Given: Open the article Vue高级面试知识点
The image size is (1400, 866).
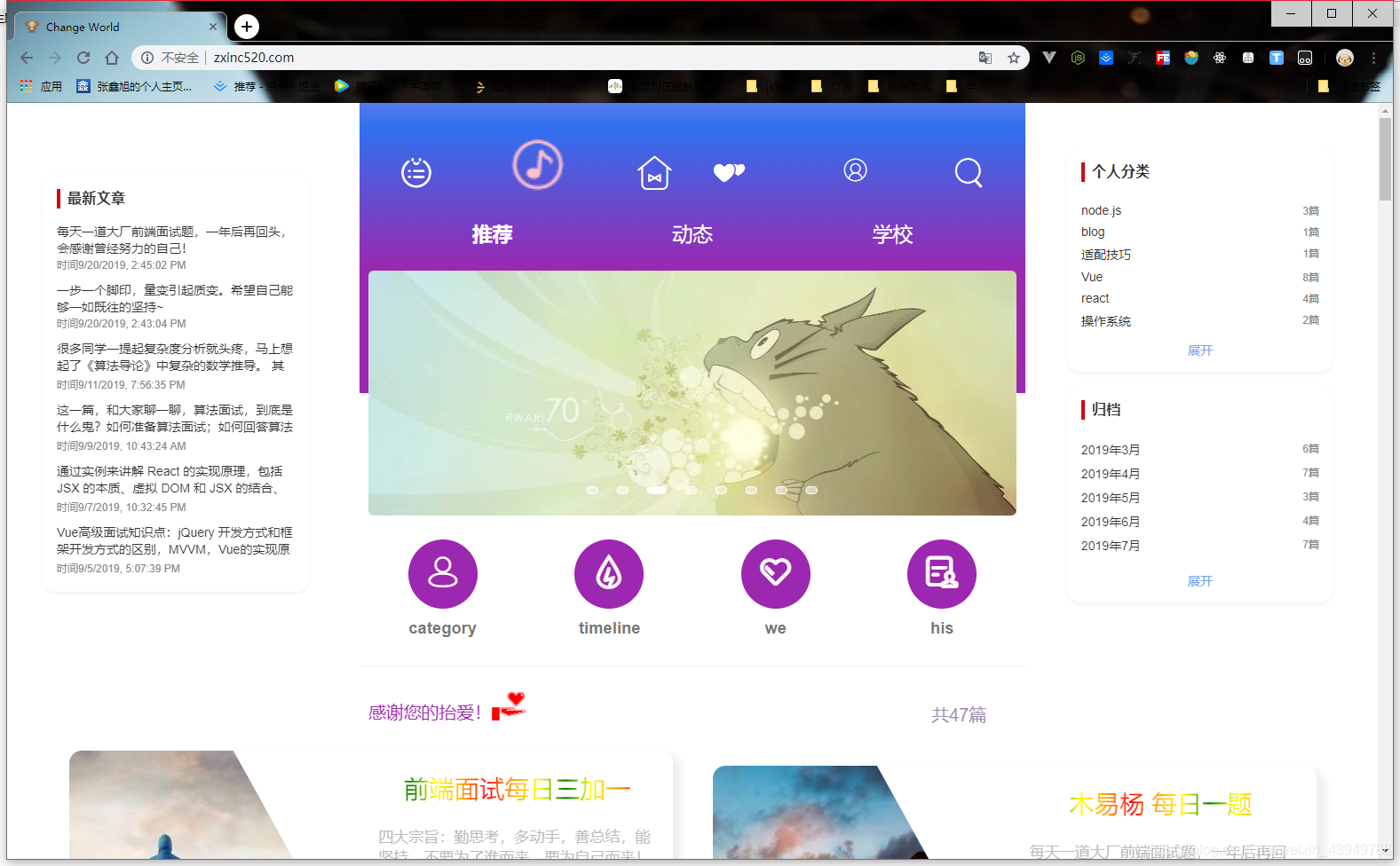Looking at the screenshot, I should point(174,540).
